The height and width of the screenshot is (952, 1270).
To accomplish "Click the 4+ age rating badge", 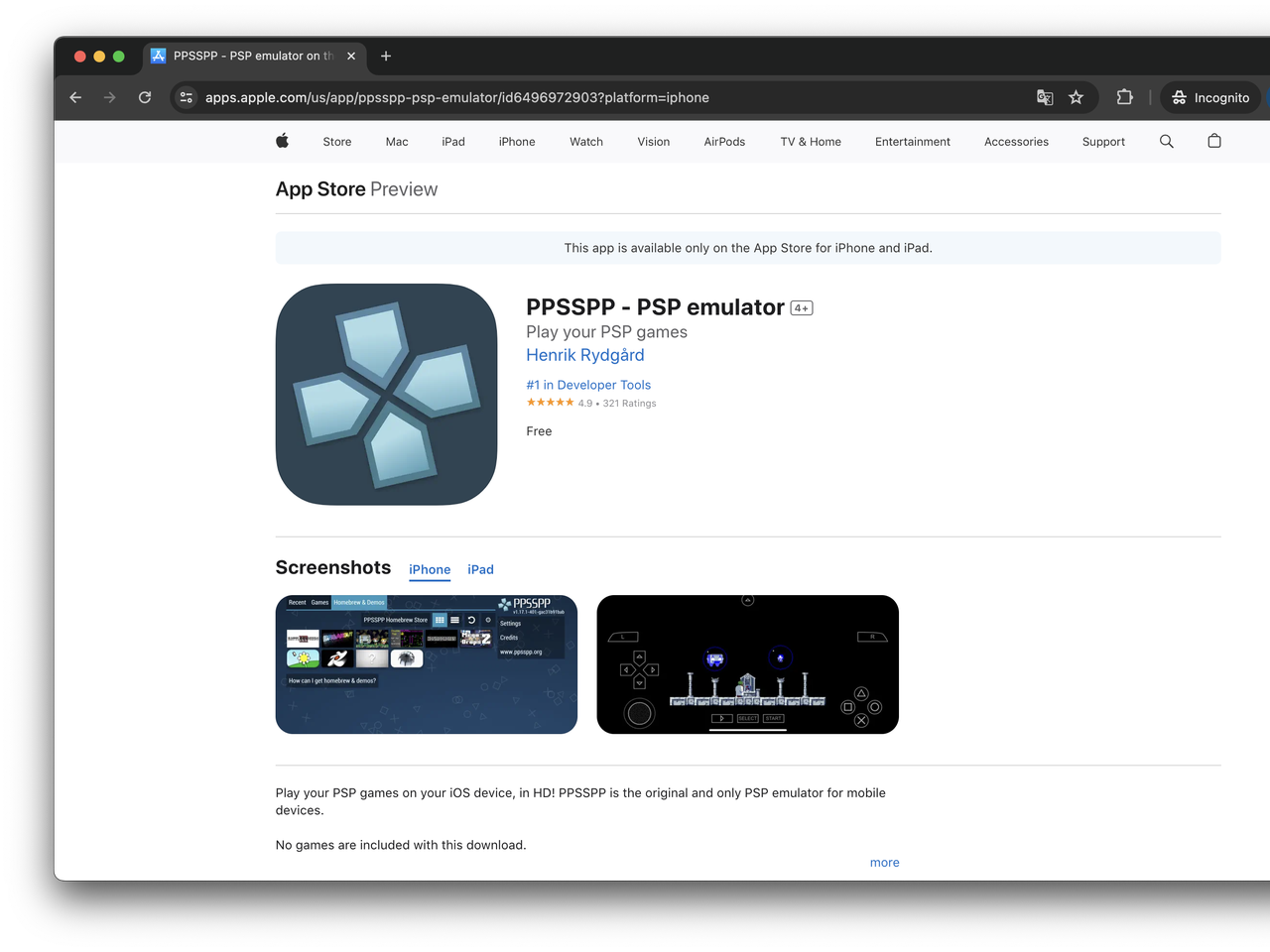I will 802,308.
